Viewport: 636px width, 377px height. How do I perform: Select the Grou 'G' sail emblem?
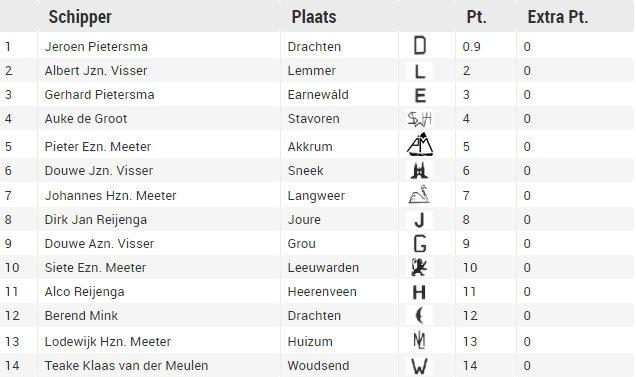pos(420,243)
